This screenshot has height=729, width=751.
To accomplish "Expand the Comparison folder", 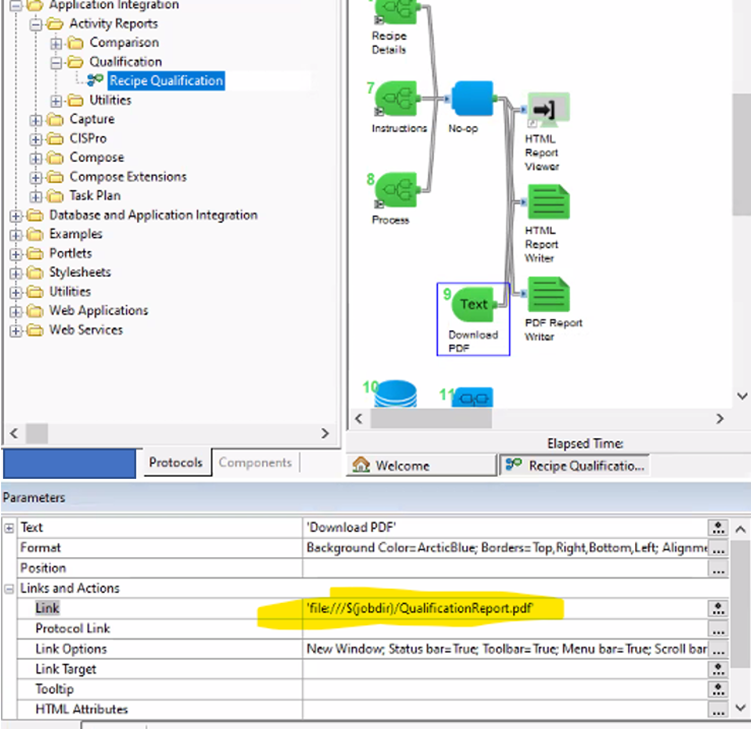I will [x=56, y=43].
